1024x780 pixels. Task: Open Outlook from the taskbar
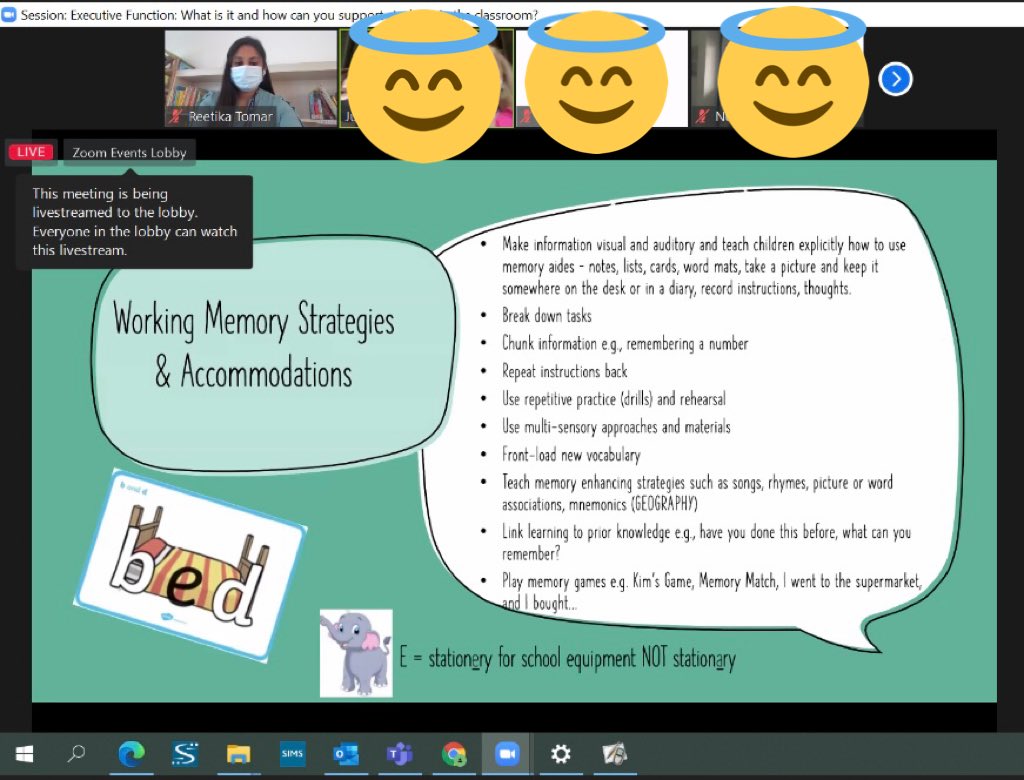click(x=345, y=755)
